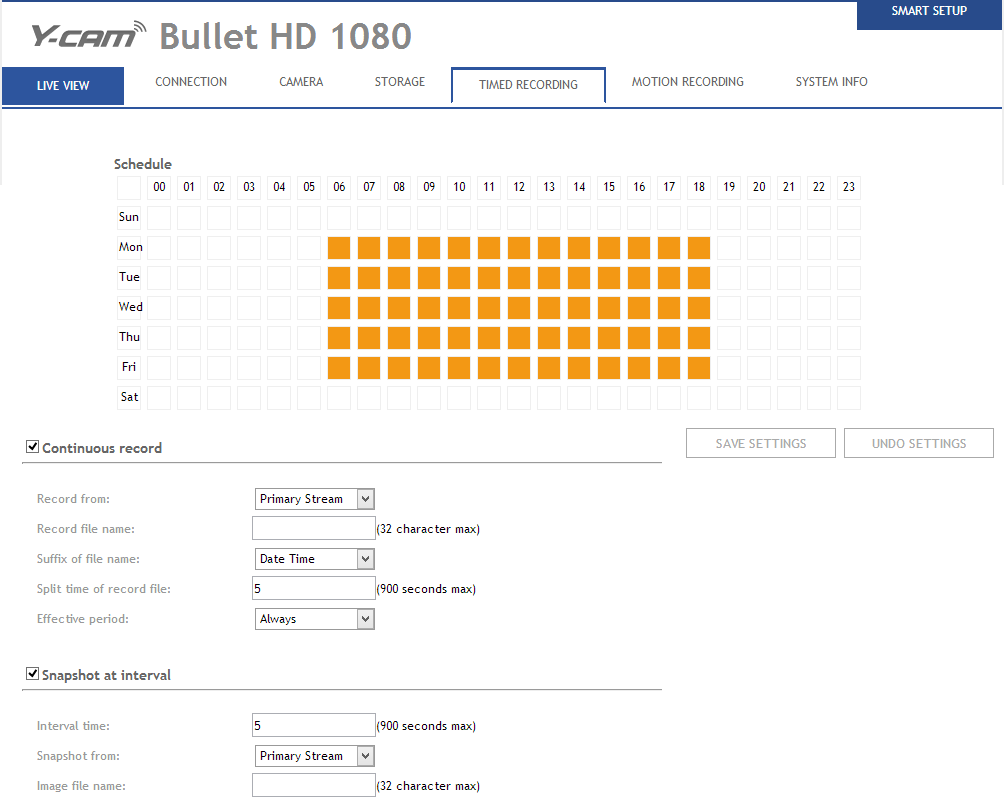1004x800 pixels.
Task: Uncheck the Snapshot at interval checkbox
Action: [x=33, y=675]
